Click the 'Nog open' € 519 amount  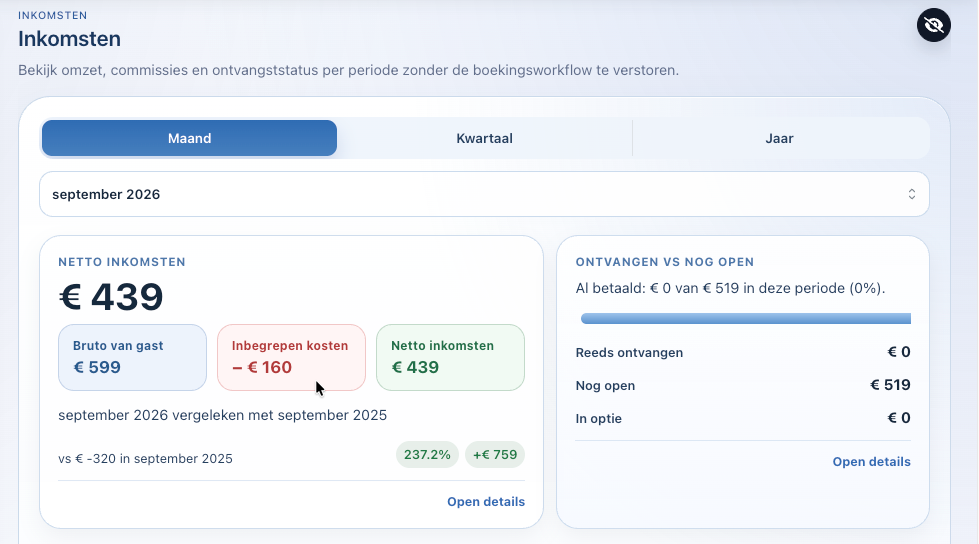point(890,385)
